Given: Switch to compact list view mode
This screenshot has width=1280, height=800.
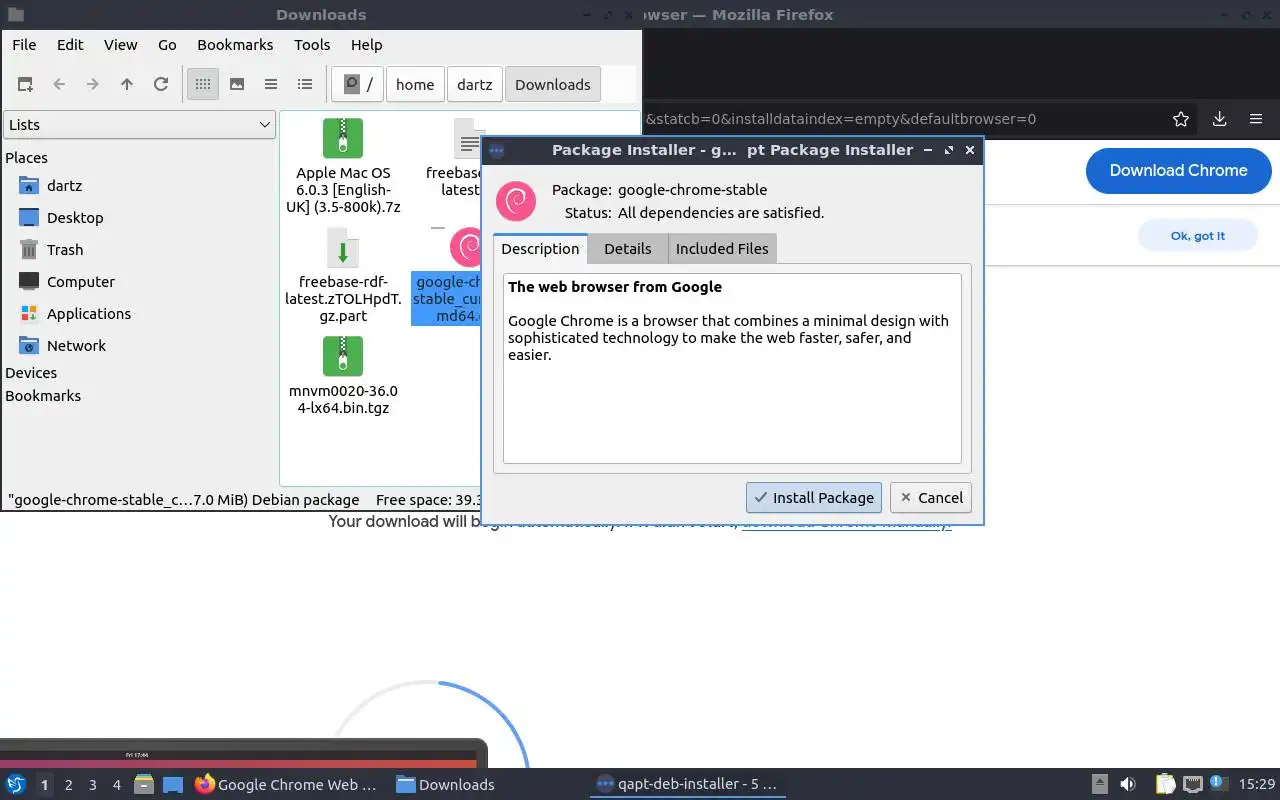Looking at the screenshot, I should (271, 85).
